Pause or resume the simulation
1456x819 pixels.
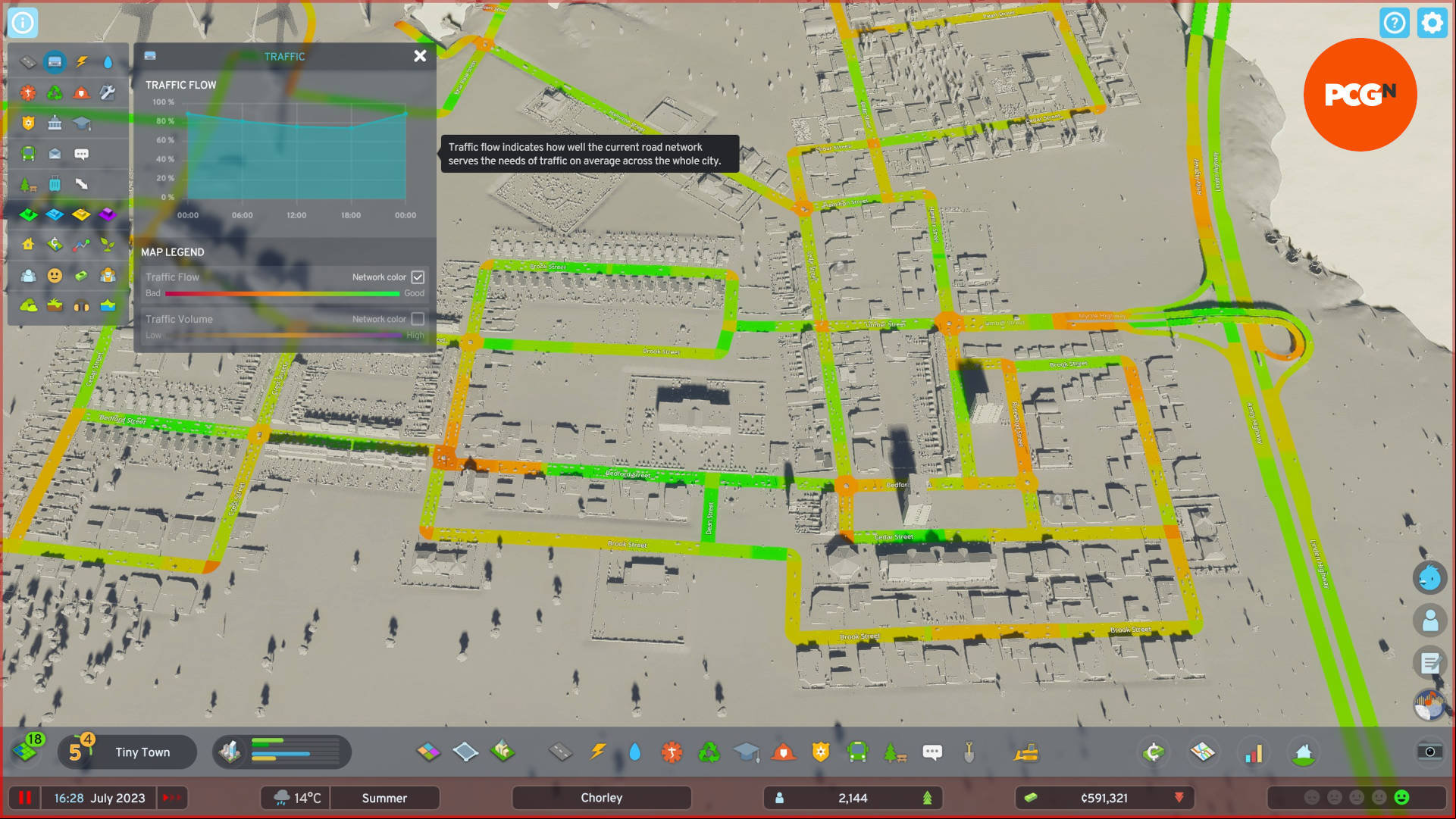click(25, 798)
